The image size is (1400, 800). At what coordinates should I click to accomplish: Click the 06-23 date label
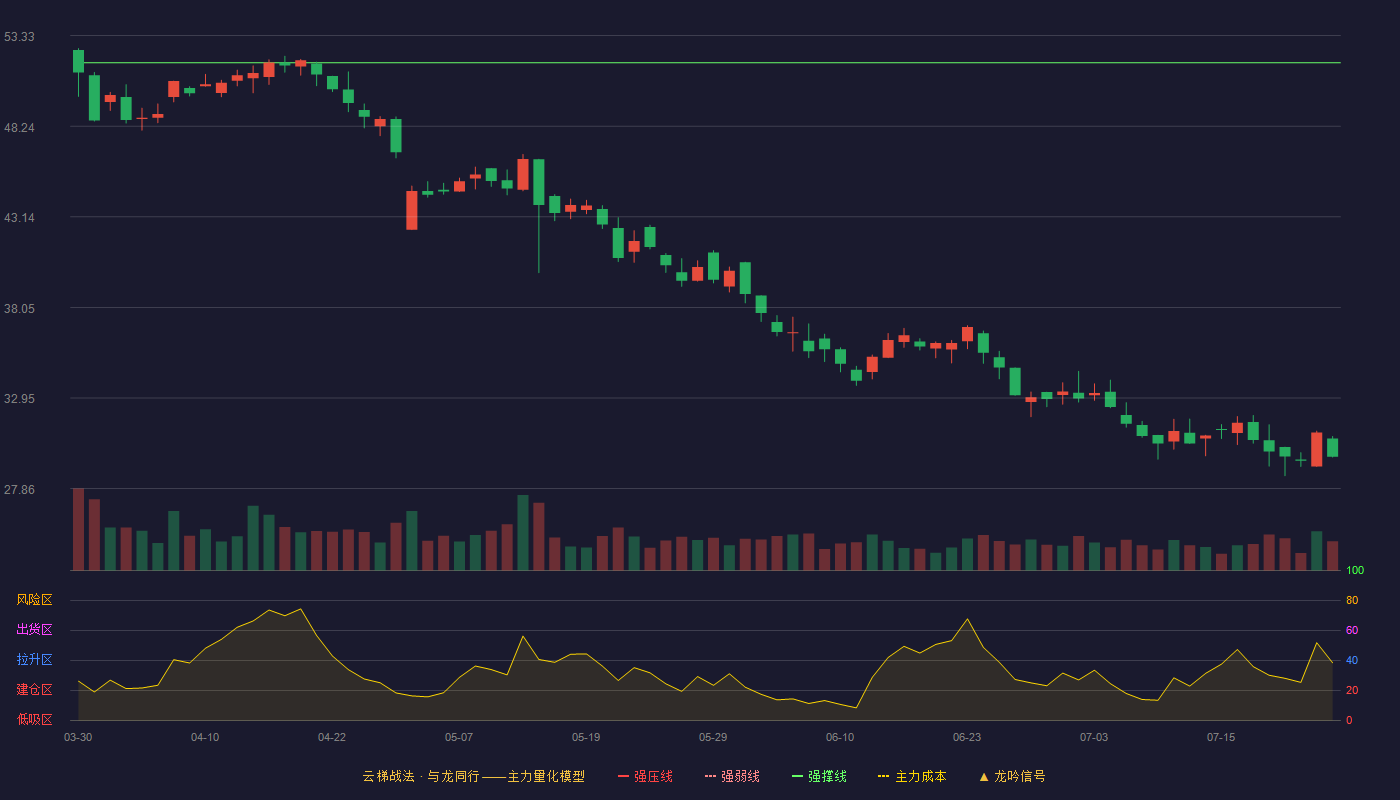point(967,737)
